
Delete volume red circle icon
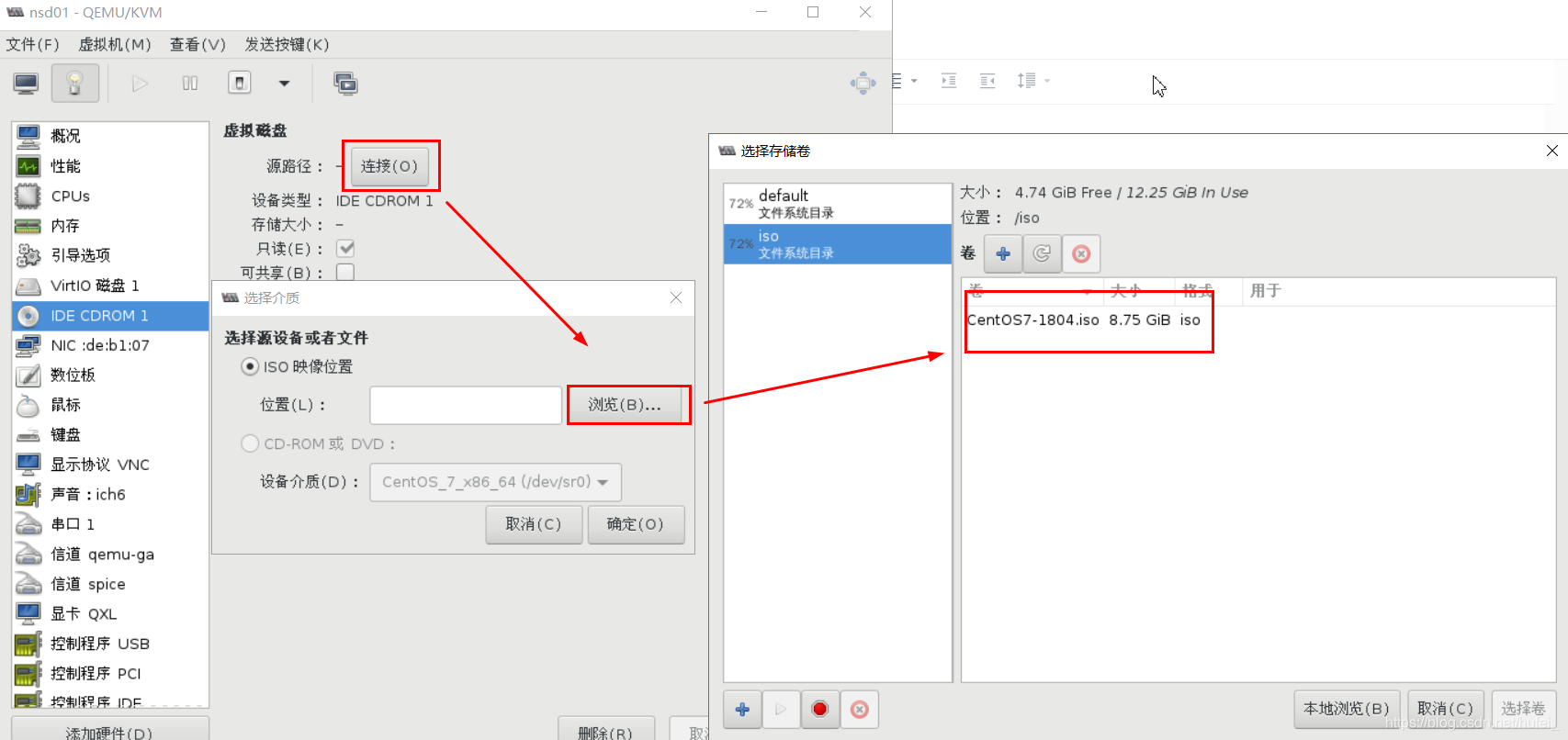coord(1081,253)
